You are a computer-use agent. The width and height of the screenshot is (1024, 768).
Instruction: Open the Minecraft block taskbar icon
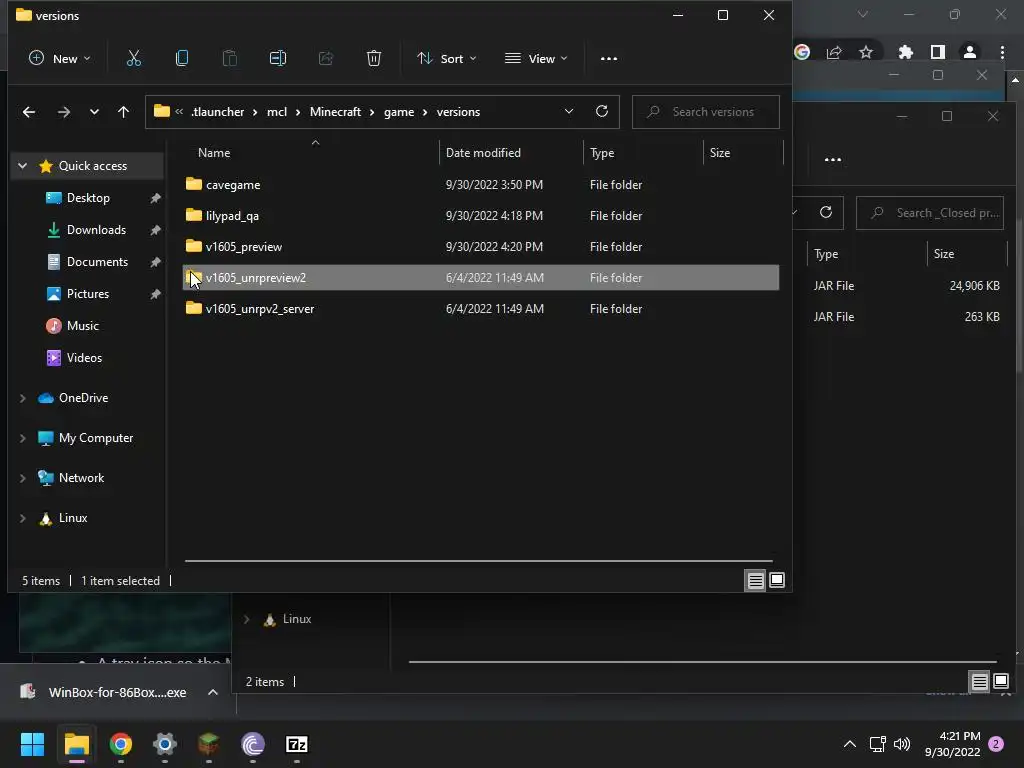208,744
